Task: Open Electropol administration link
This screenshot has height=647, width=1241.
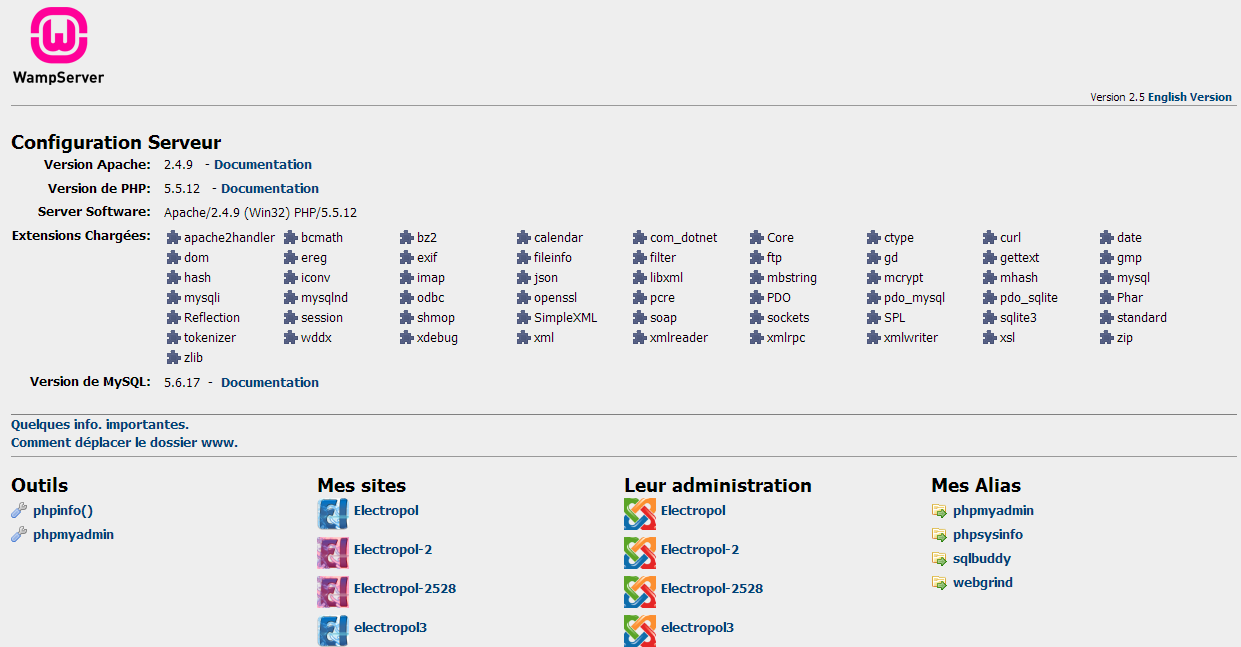Action: click(x=693, y=511)
